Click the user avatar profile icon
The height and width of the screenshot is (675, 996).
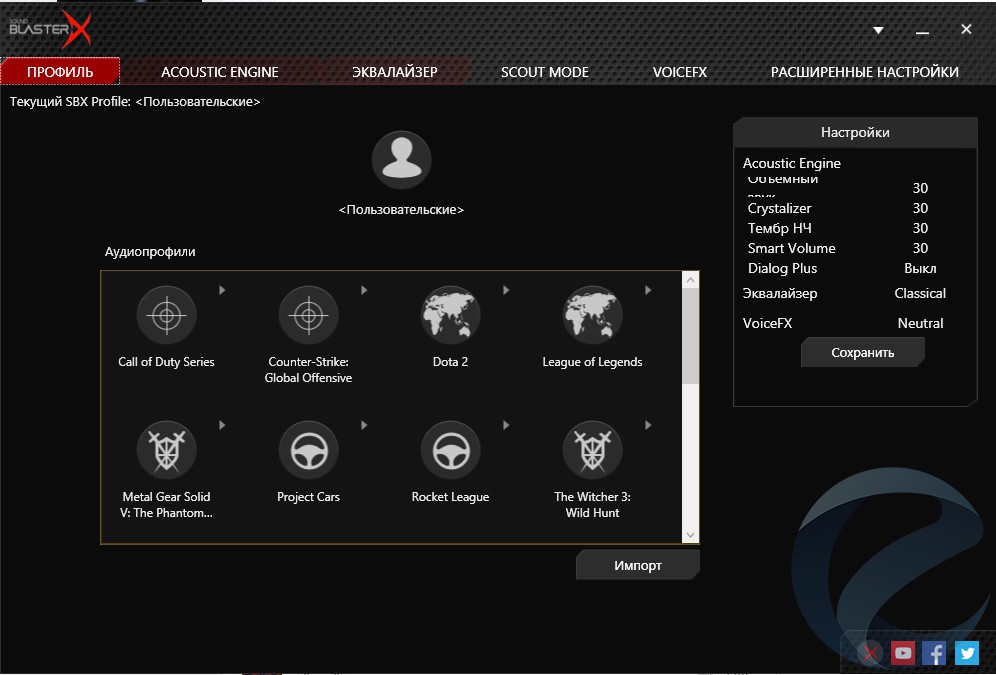click(x=401, y=160)
